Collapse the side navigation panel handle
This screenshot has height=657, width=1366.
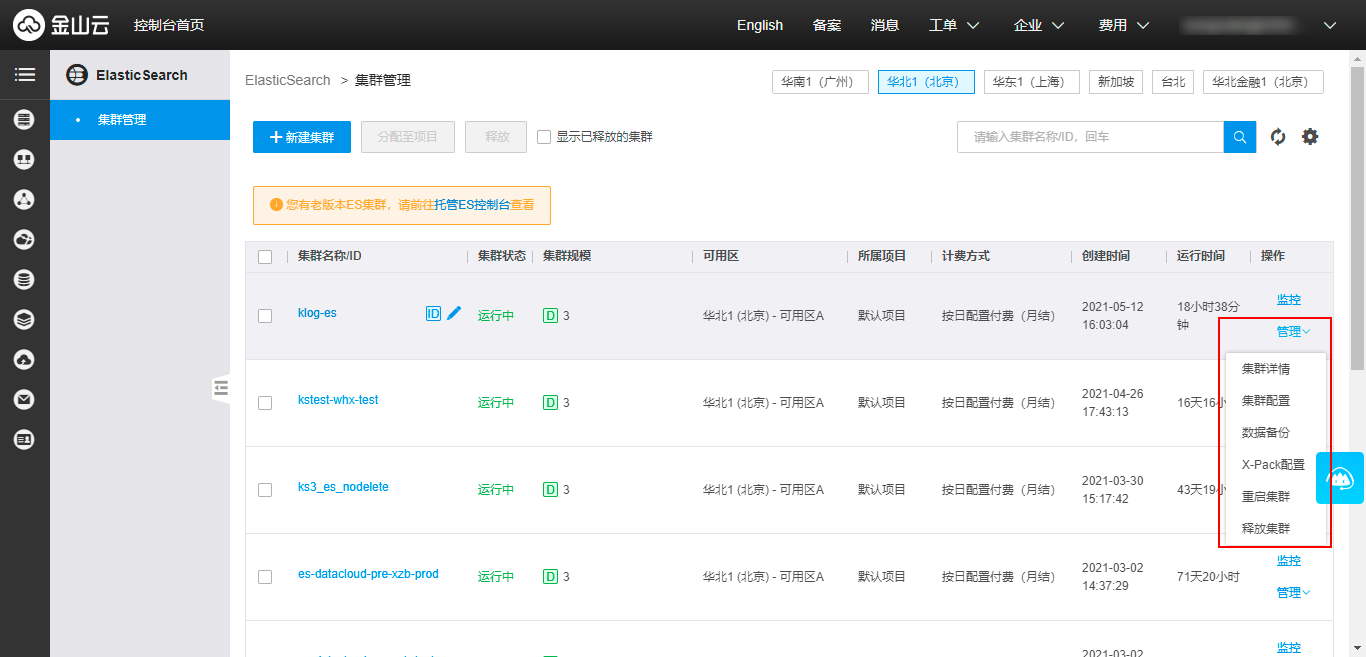221,388
